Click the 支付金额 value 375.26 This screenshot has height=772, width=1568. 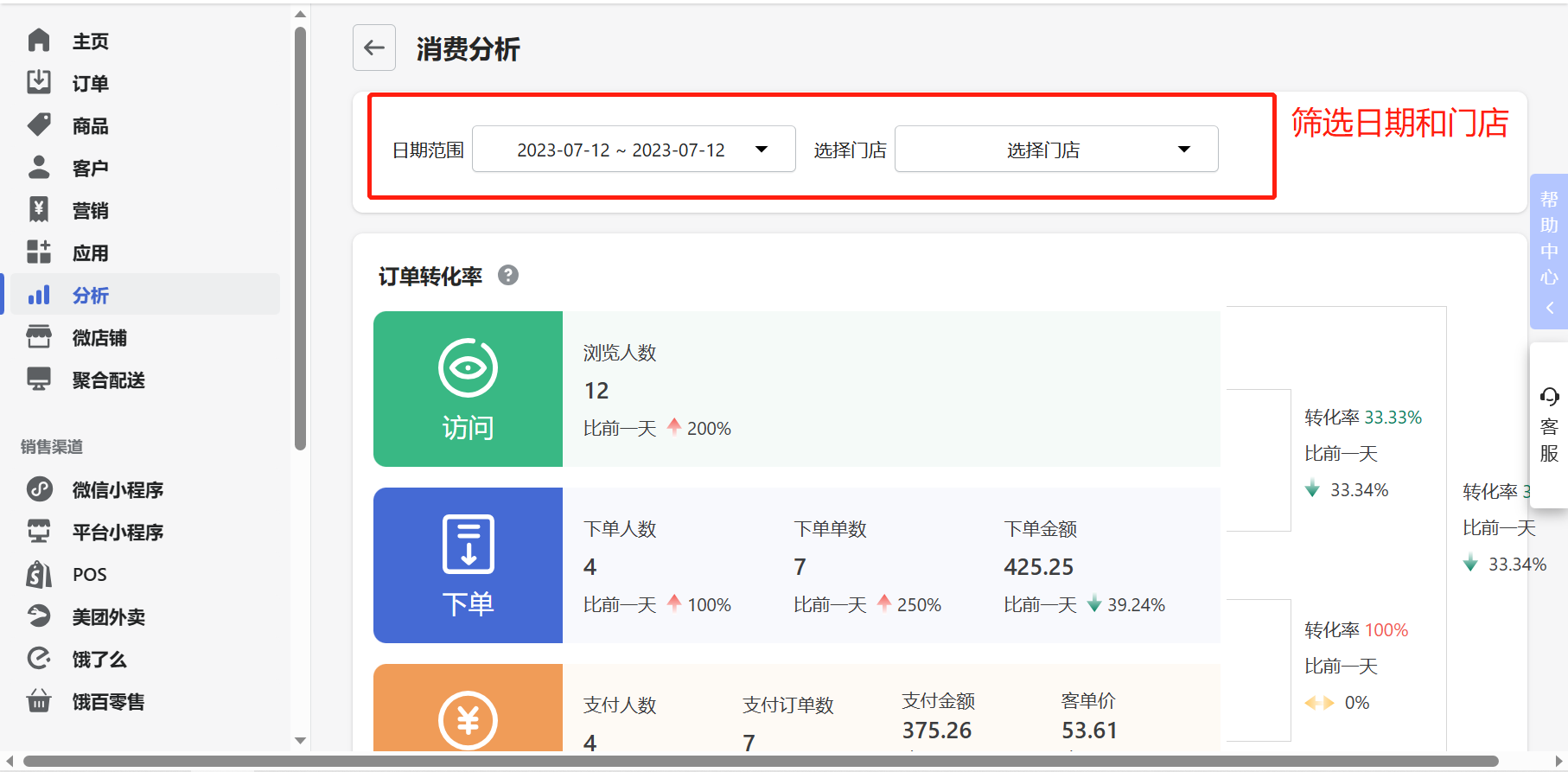tap(937, 731)
